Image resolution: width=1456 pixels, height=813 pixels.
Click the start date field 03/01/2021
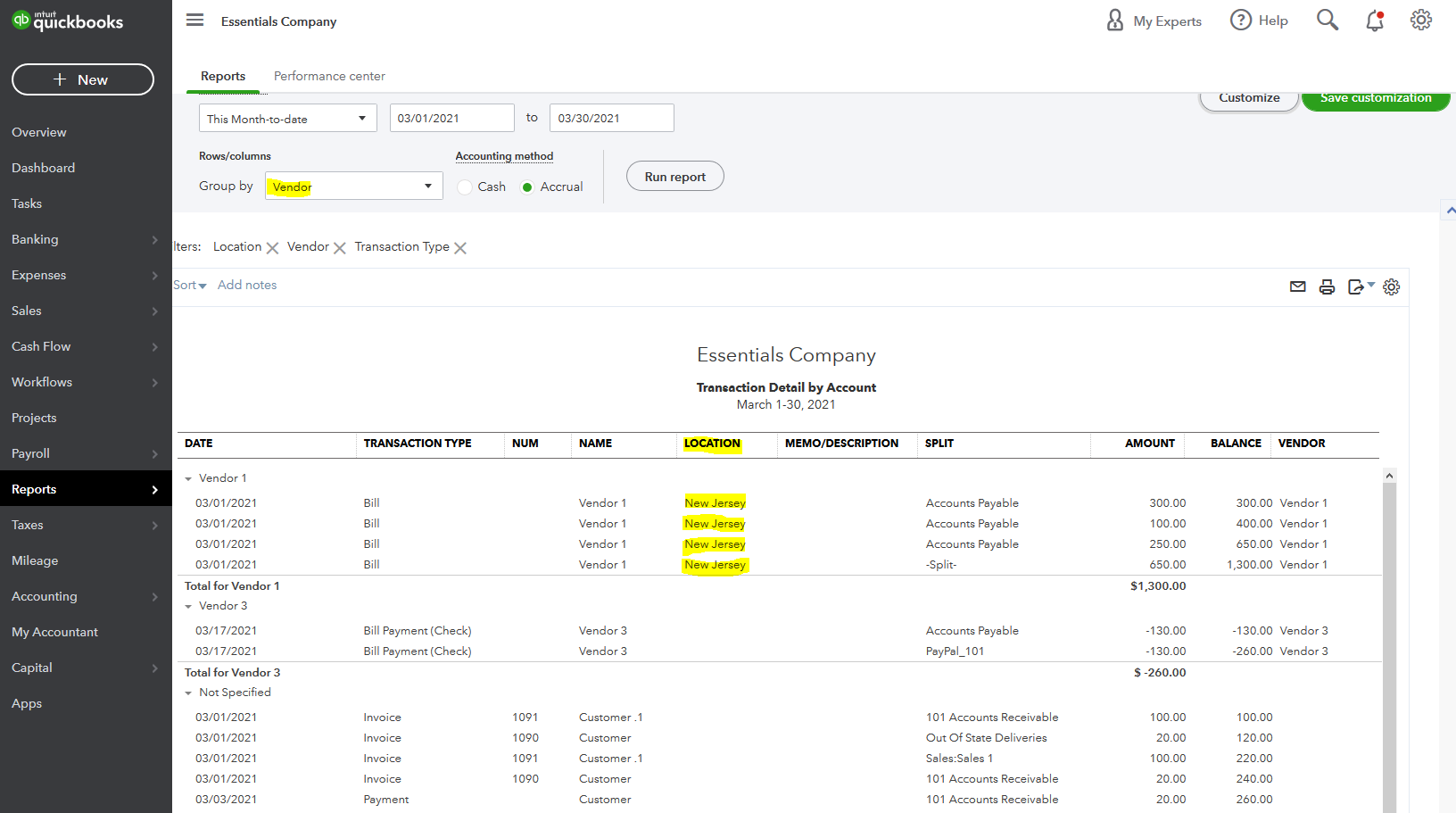pyautogui.click(x=451, y=119)
